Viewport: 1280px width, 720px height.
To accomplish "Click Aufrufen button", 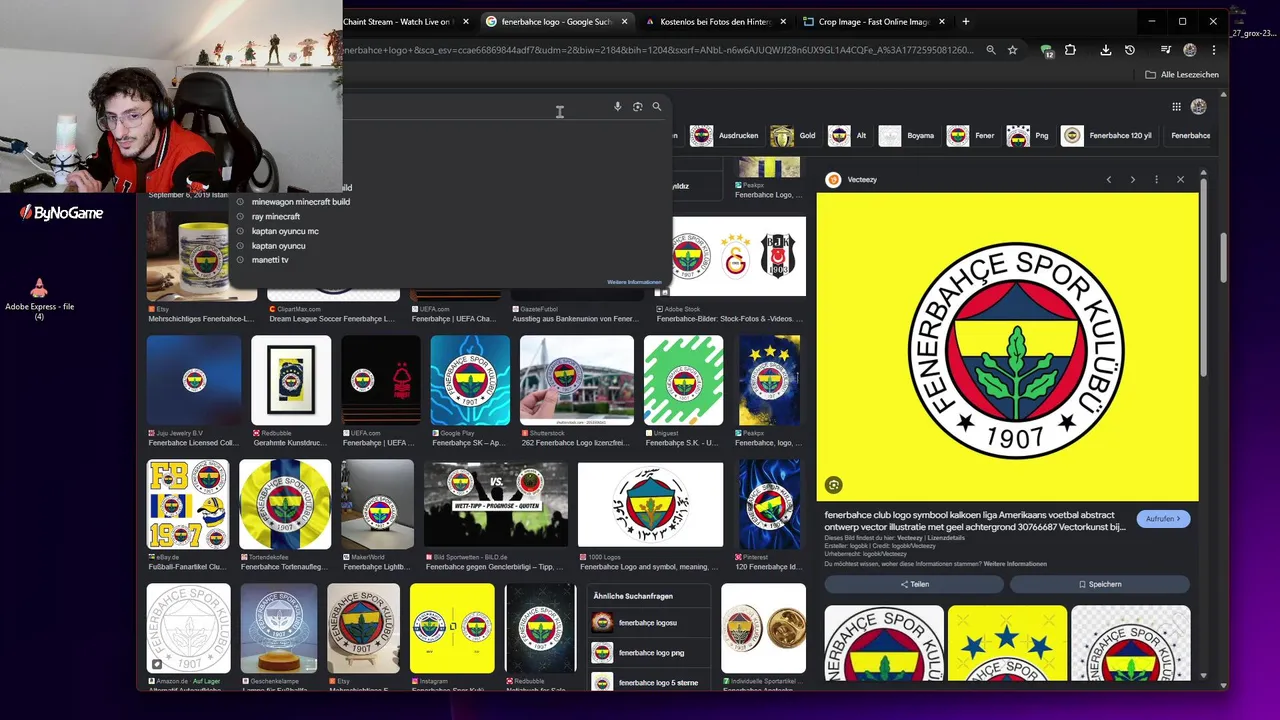I will tap(1163, 519).
